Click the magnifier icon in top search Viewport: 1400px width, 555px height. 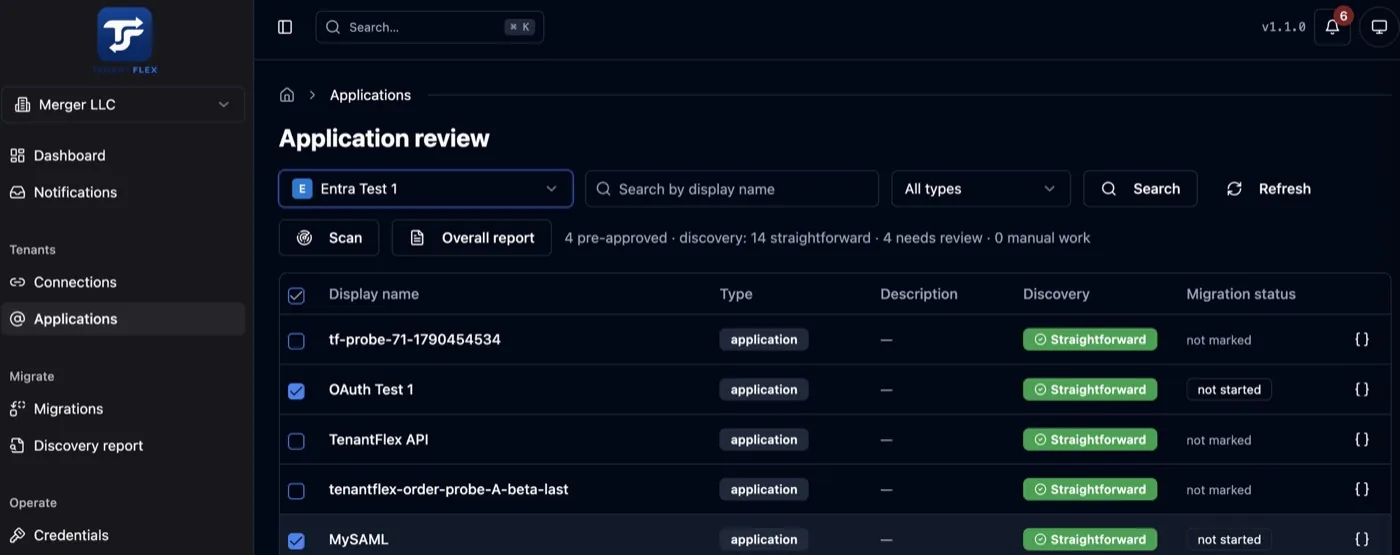(x=333, y=27)
